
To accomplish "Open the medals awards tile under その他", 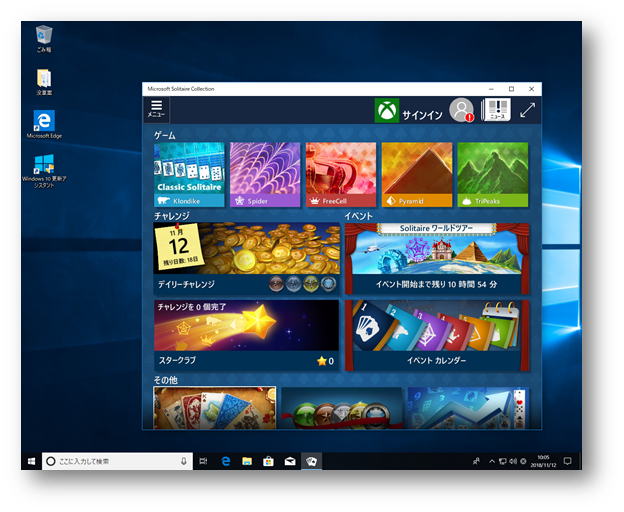I will (342, 408).
